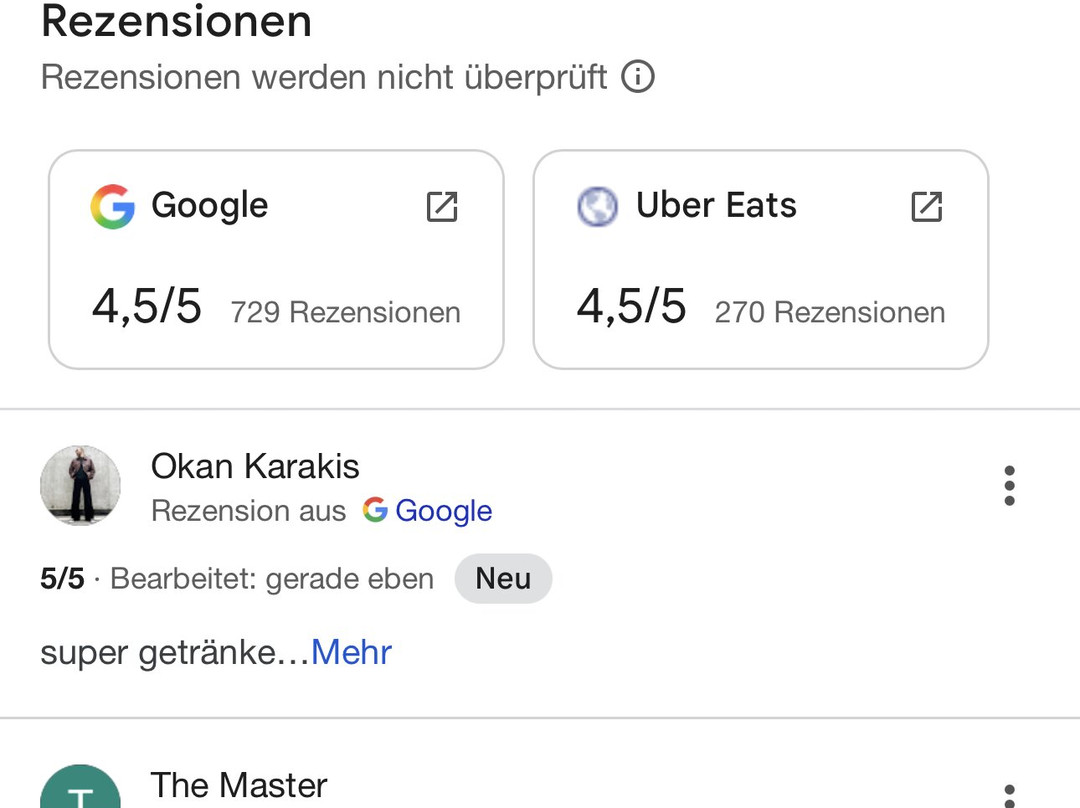Click the reviewer name Okan Karakis
The height and width of the screenshot is (808, 1080).
tap(255, 466)
